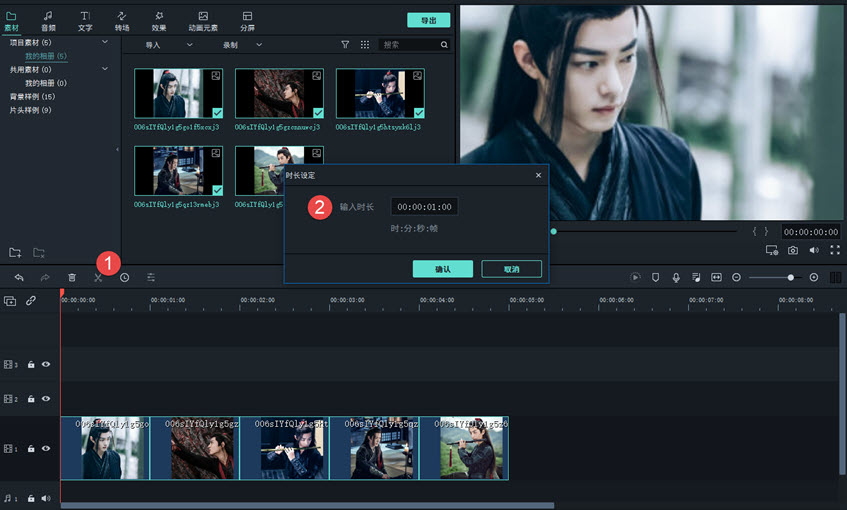Mute audio track 1 speaker icon
The width and height of the screenshot is (847, 510).
click(x=46, y=498)
